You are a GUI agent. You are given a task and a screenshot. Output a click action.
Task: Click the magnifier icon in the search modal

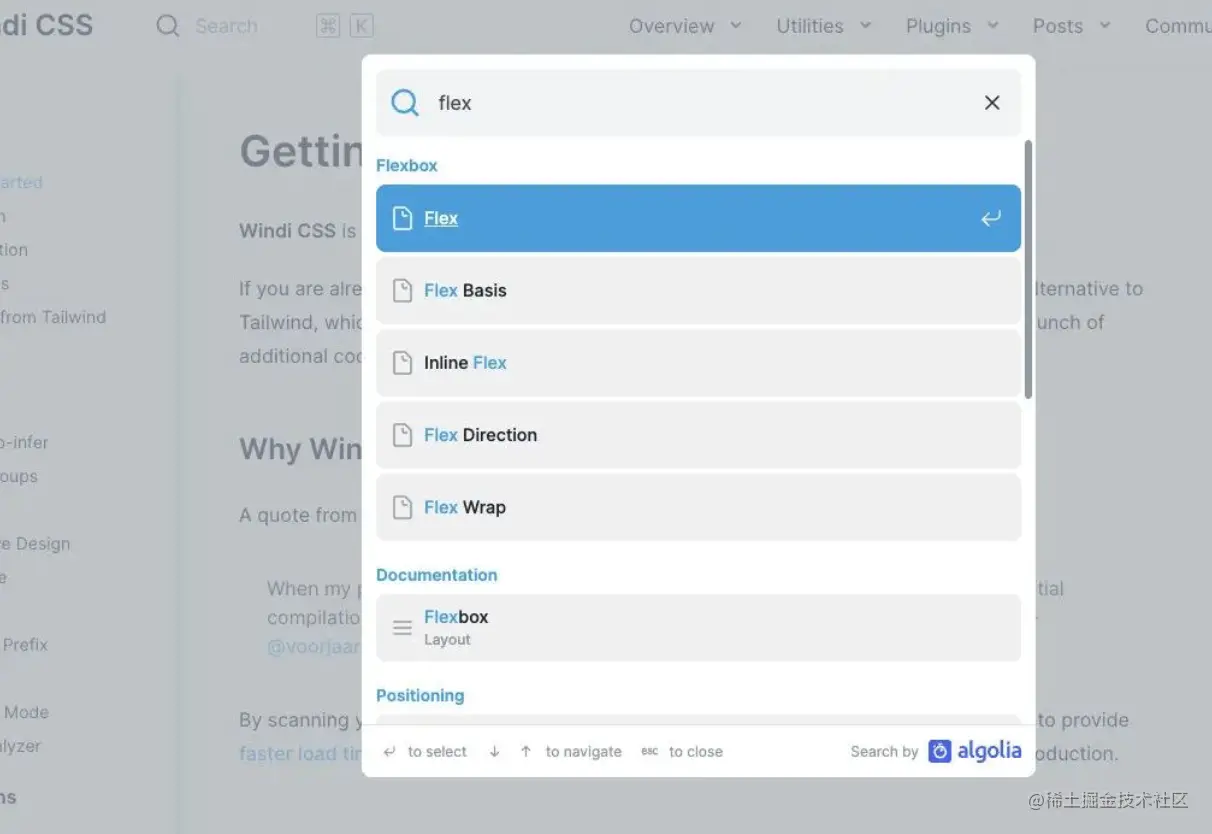405,103
